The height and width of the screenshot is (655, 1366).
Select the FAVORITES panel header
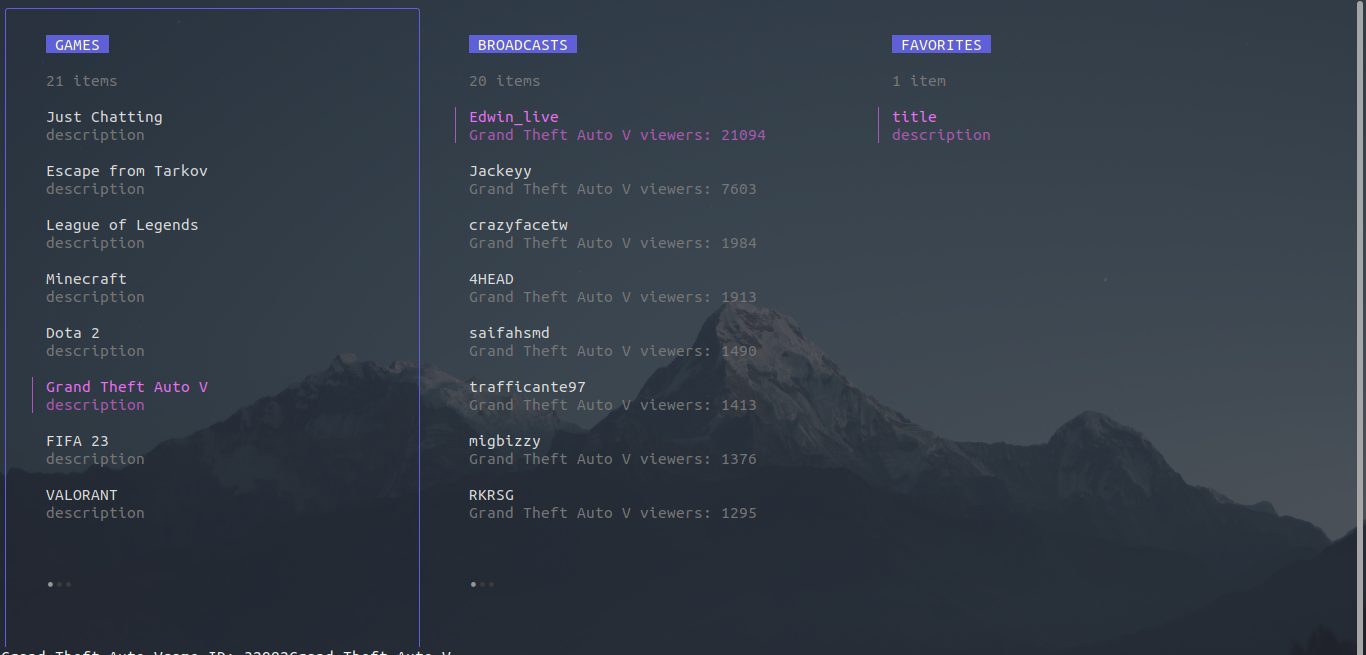click(x=941, y=45)
